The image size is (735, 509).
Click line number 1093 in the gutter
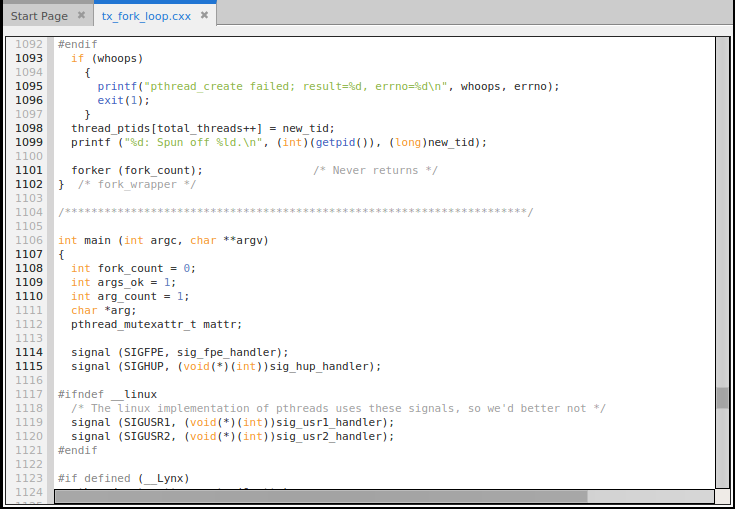[x=29, y=58]
